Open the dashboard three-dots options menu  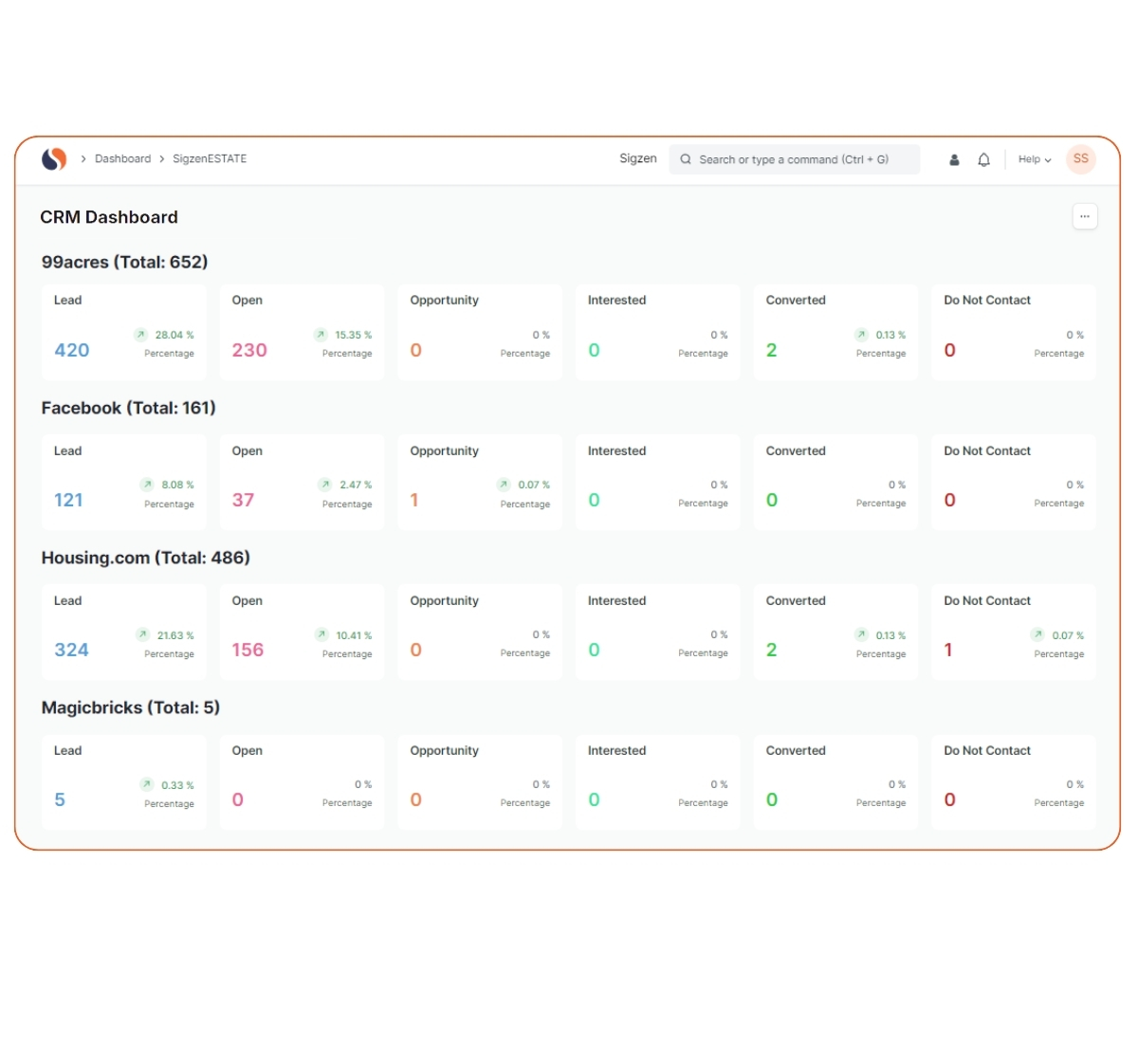pyautogui.click(x=1084, y=217)
